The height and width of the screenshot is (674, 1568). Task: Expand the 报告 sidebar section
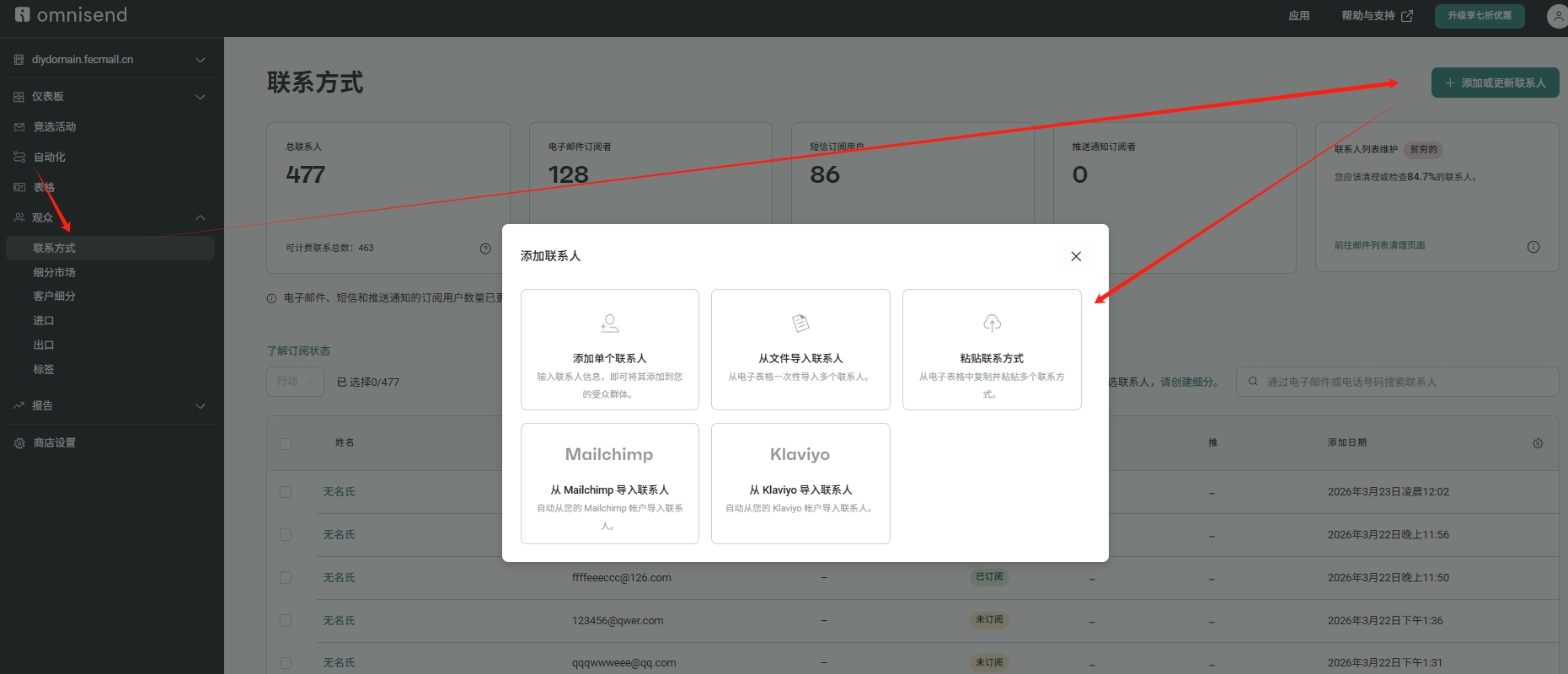coord(201,406)
